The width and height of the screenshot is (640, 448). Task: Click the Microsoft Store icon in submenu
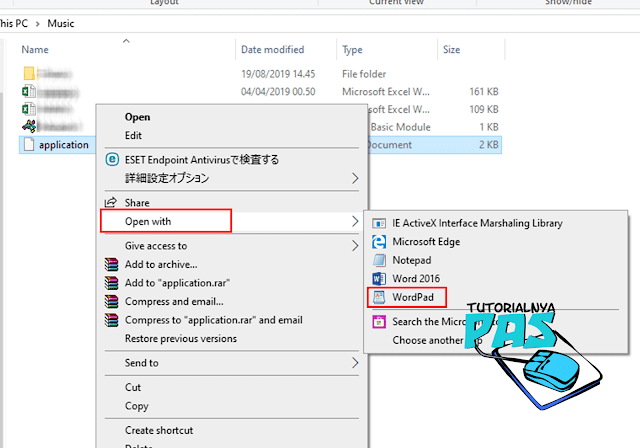pos(379,322)
